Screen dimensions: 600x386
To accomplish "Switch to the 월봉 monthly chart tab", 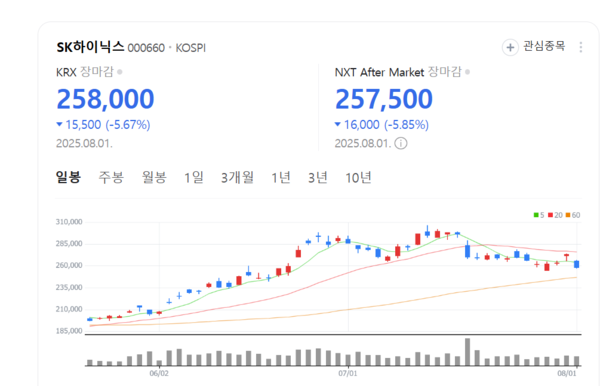I will pyautogui.click(x=154, y=177).
